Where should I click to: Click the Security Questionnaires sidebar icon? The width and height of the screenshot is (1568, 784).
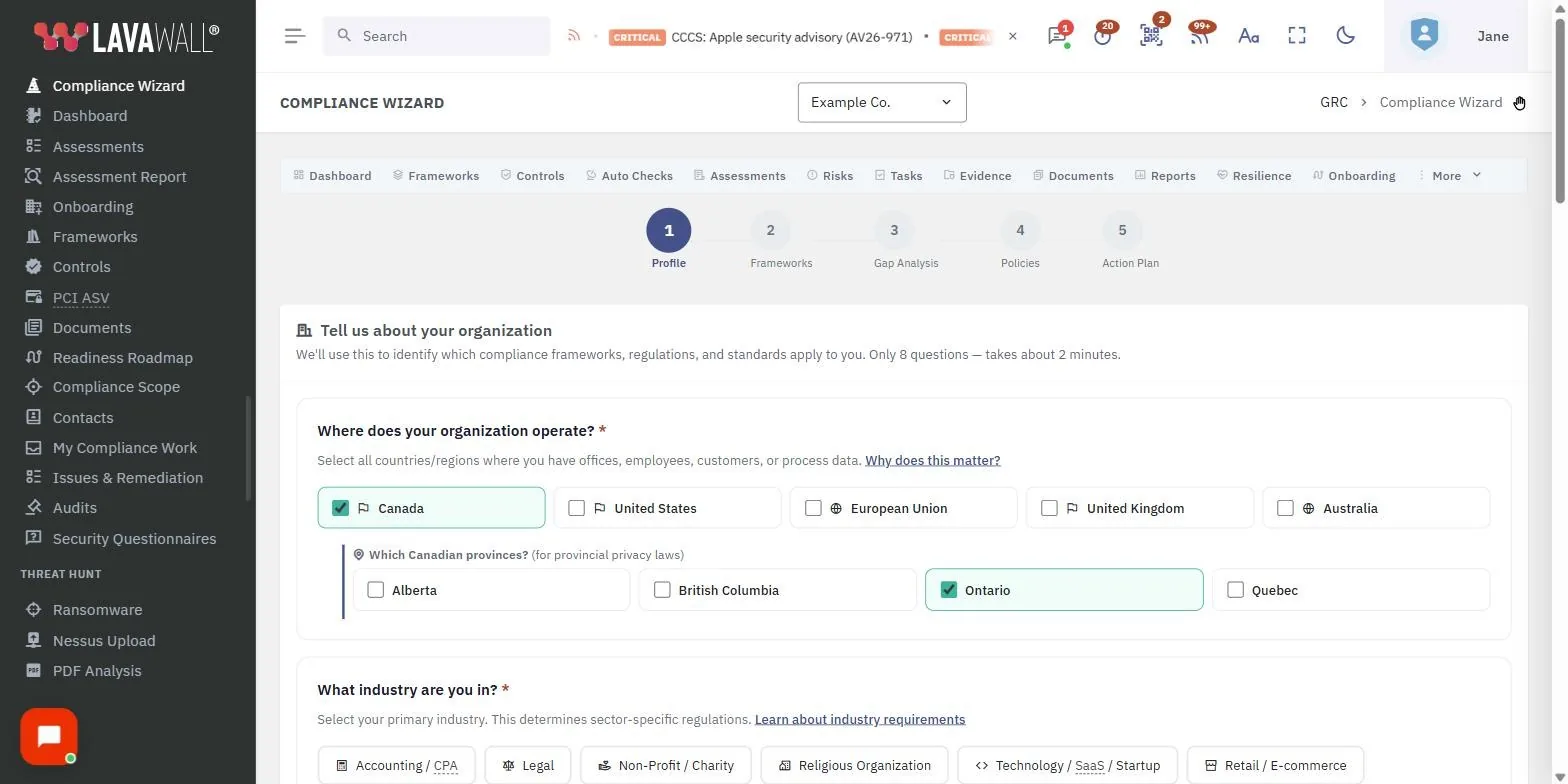pyautogui.click(x=33, y=538)
